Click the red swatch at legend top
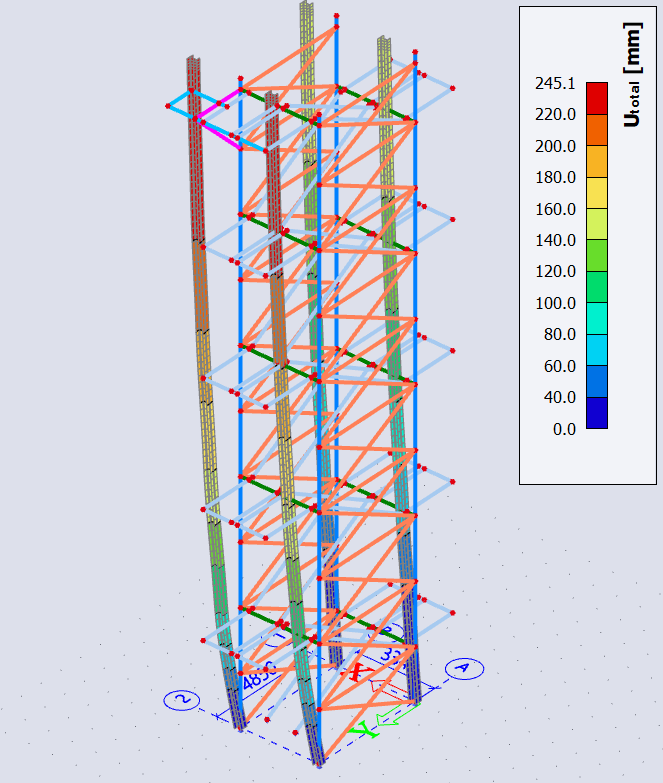 pos(596,98)
